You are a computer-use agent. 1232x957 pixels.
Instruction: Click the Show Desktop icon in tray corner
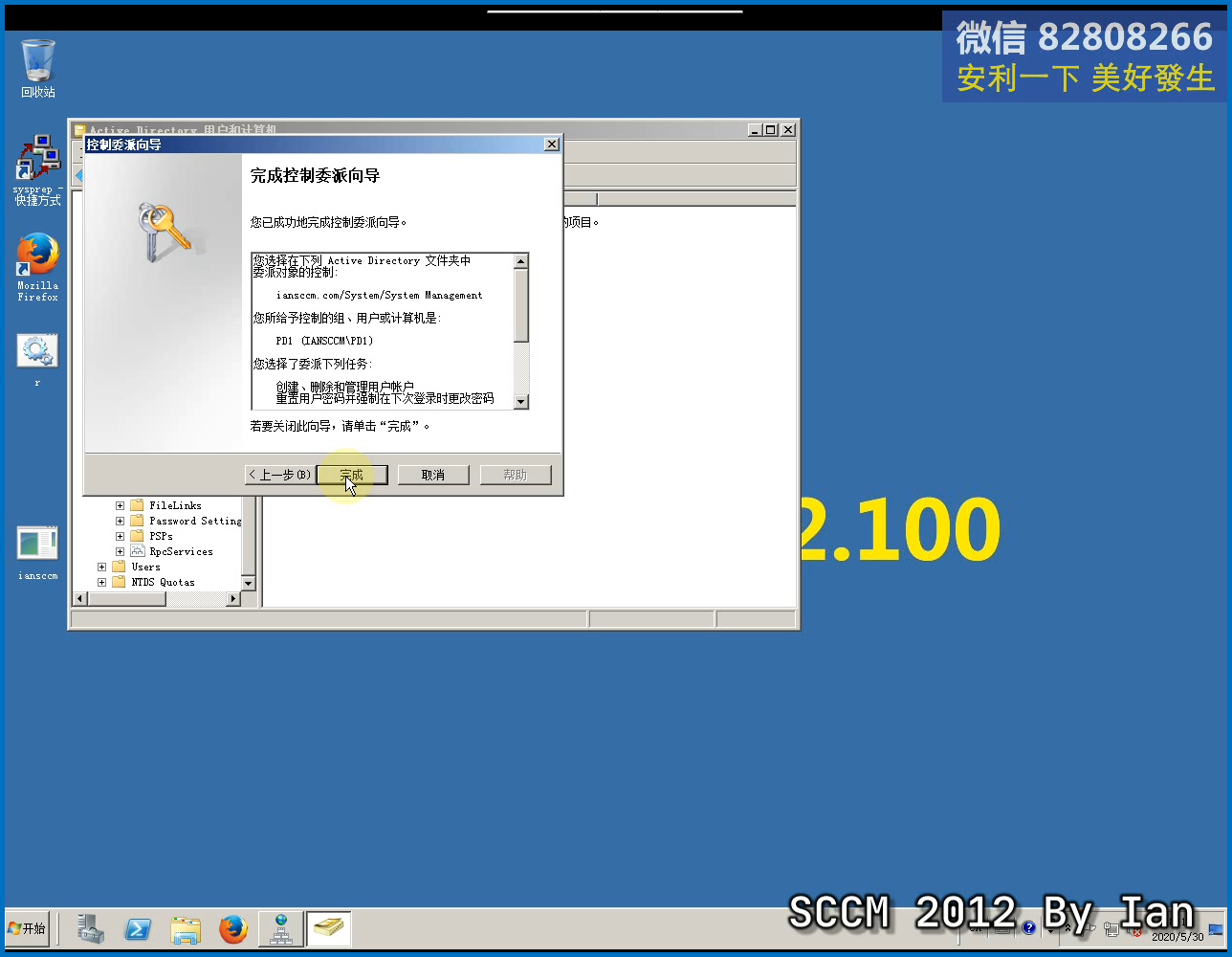tap(1216, 929)
